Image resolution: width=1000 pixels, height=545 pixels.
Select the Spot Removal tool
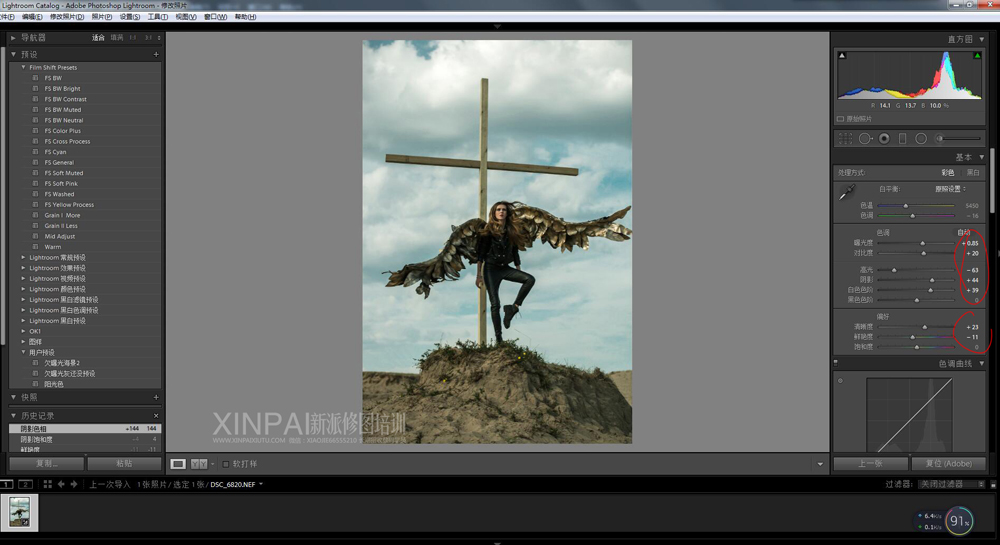[865, 138]
